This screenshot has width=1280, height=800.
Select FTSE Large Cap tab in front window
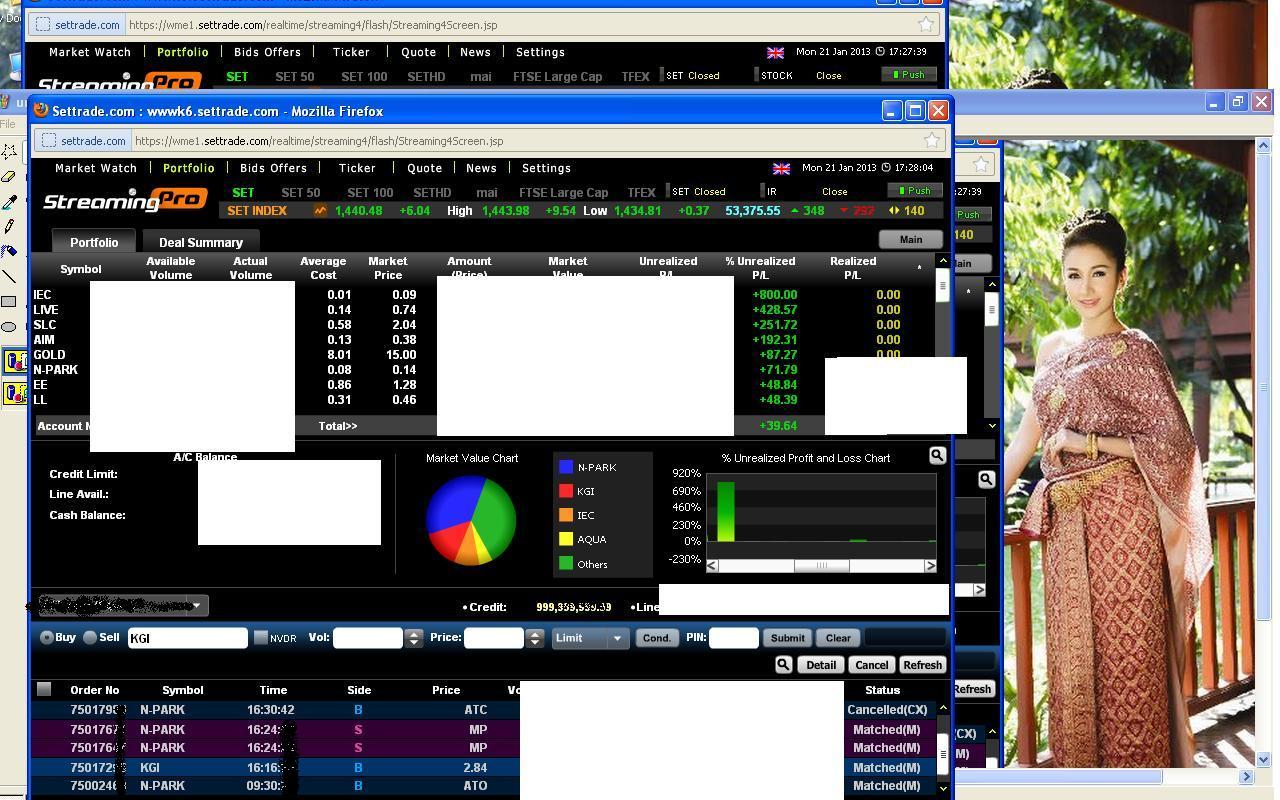[564, 192]
